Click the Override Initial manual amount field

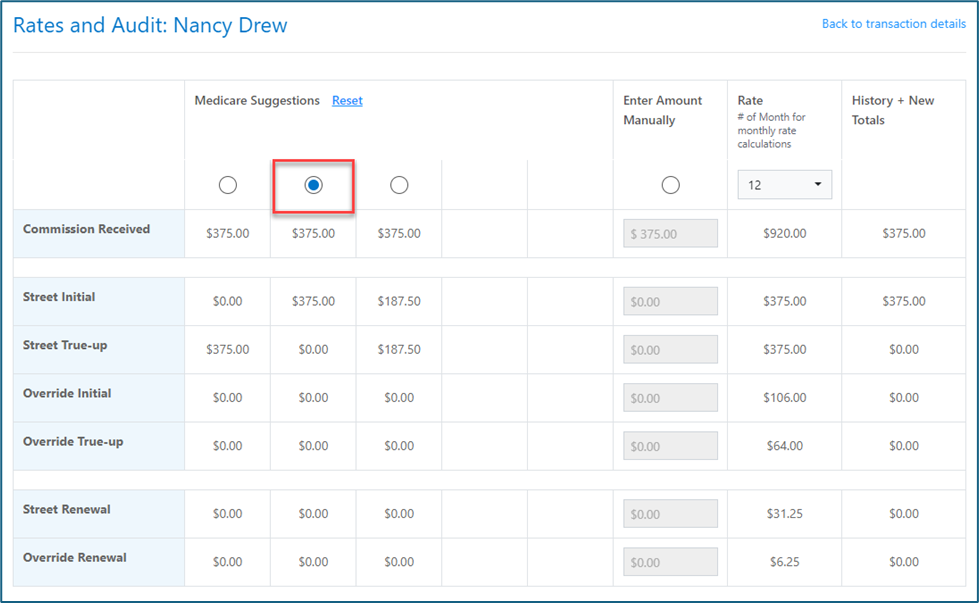670,398
